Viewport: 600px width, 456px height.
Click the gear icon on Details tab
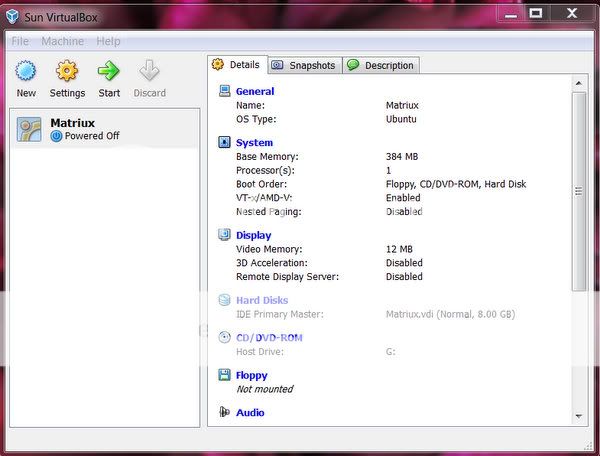pyautogui.click(x=218, y=64)
